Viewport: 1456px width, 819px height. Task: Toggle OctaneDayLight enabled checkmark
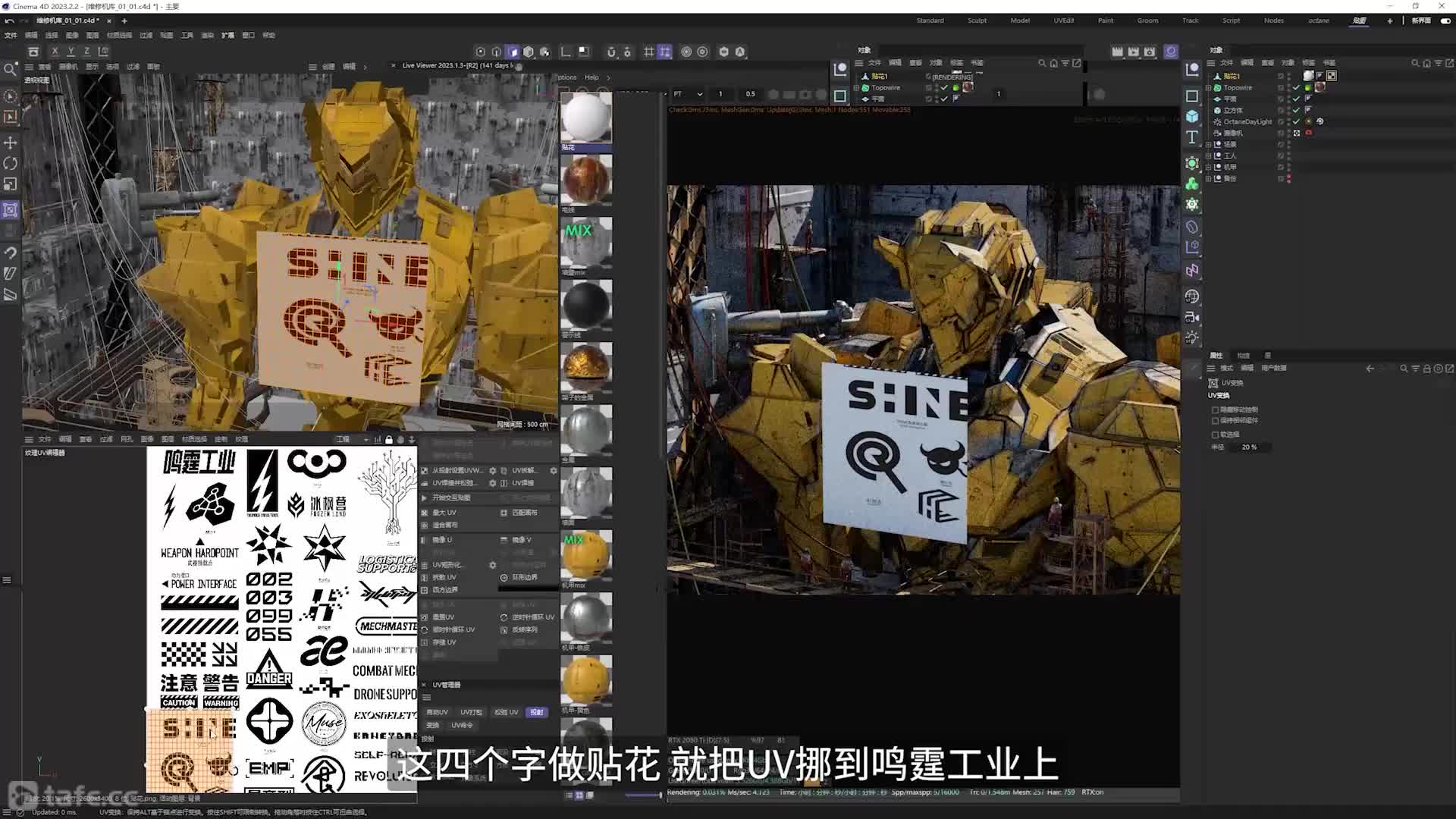(x=1296, y=121)
